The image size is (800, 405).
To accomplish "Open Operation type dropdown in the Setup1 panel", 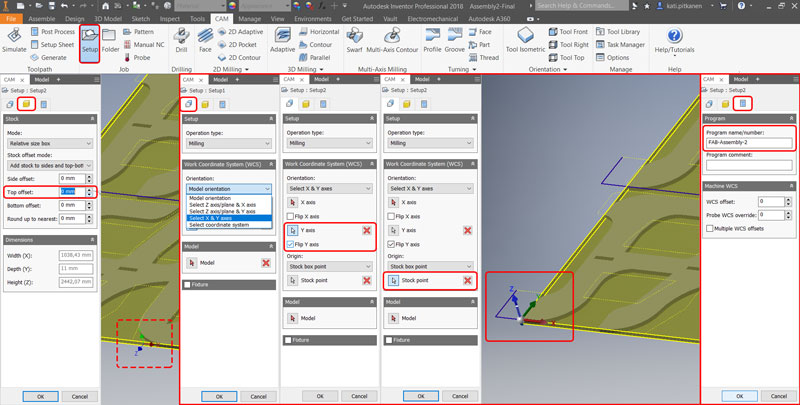I will [228, 144].
